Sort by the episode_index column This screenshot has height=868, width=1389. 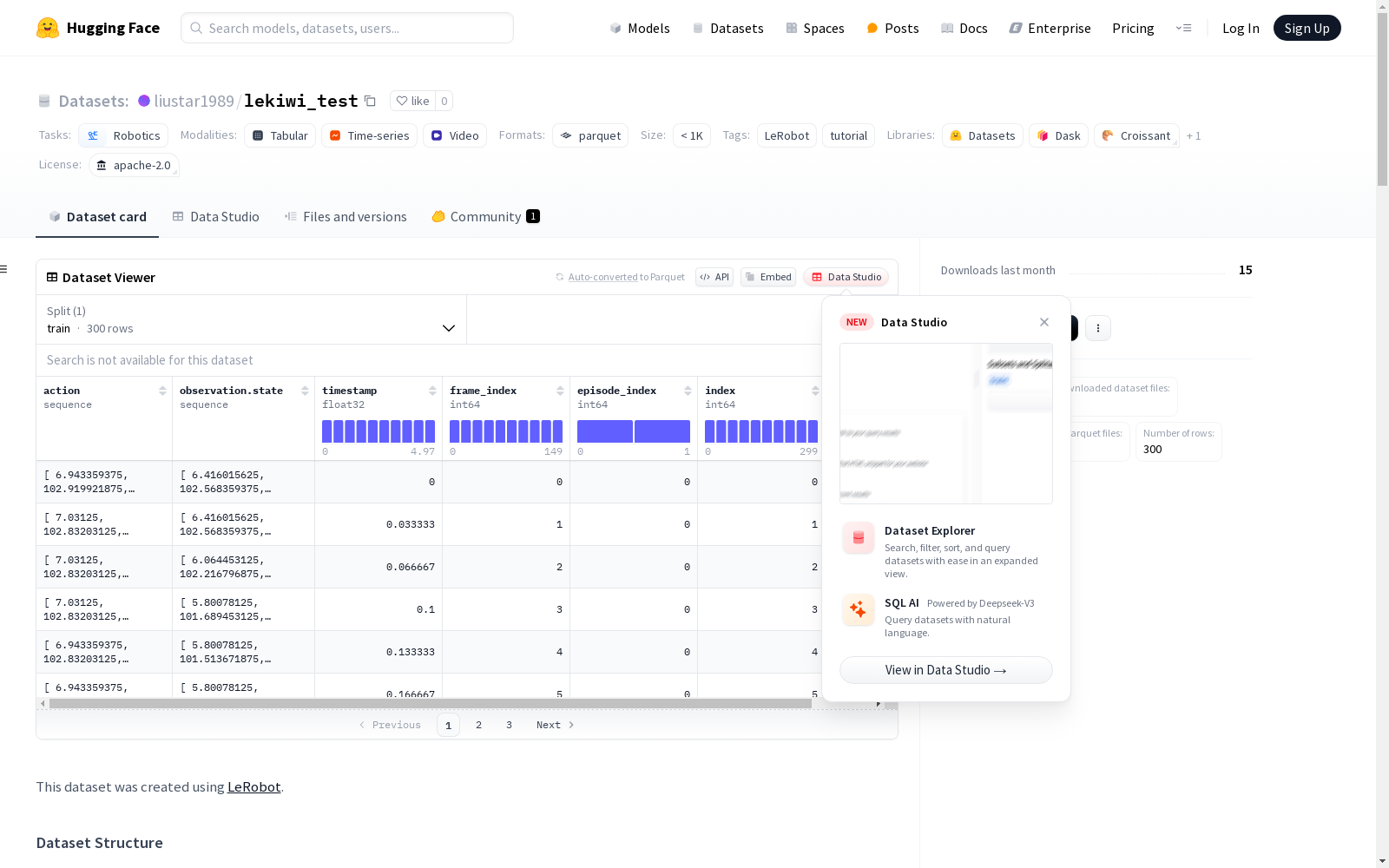688,391
